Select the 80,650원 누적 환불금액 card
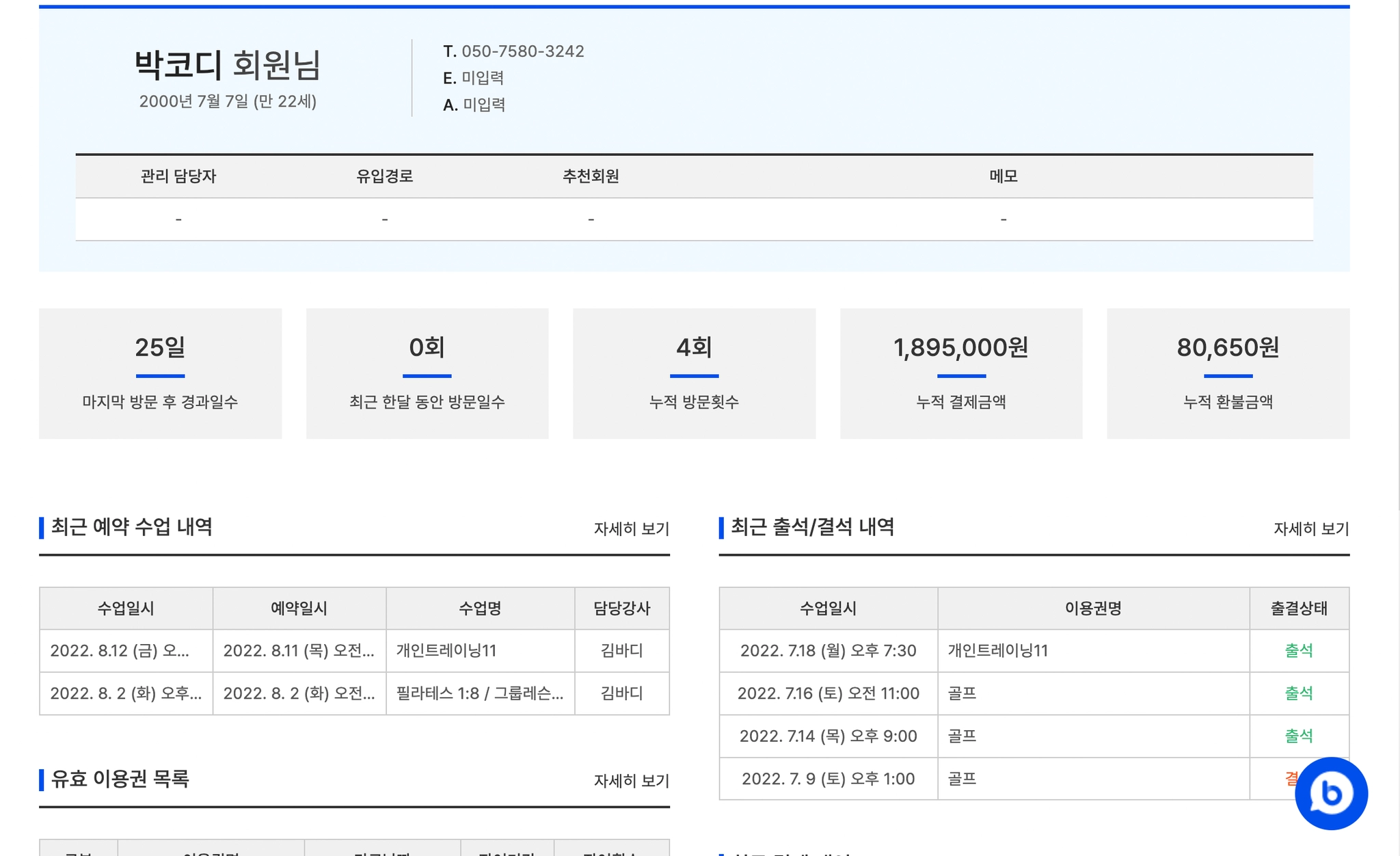1400x856 pixels. [1228, 373]
